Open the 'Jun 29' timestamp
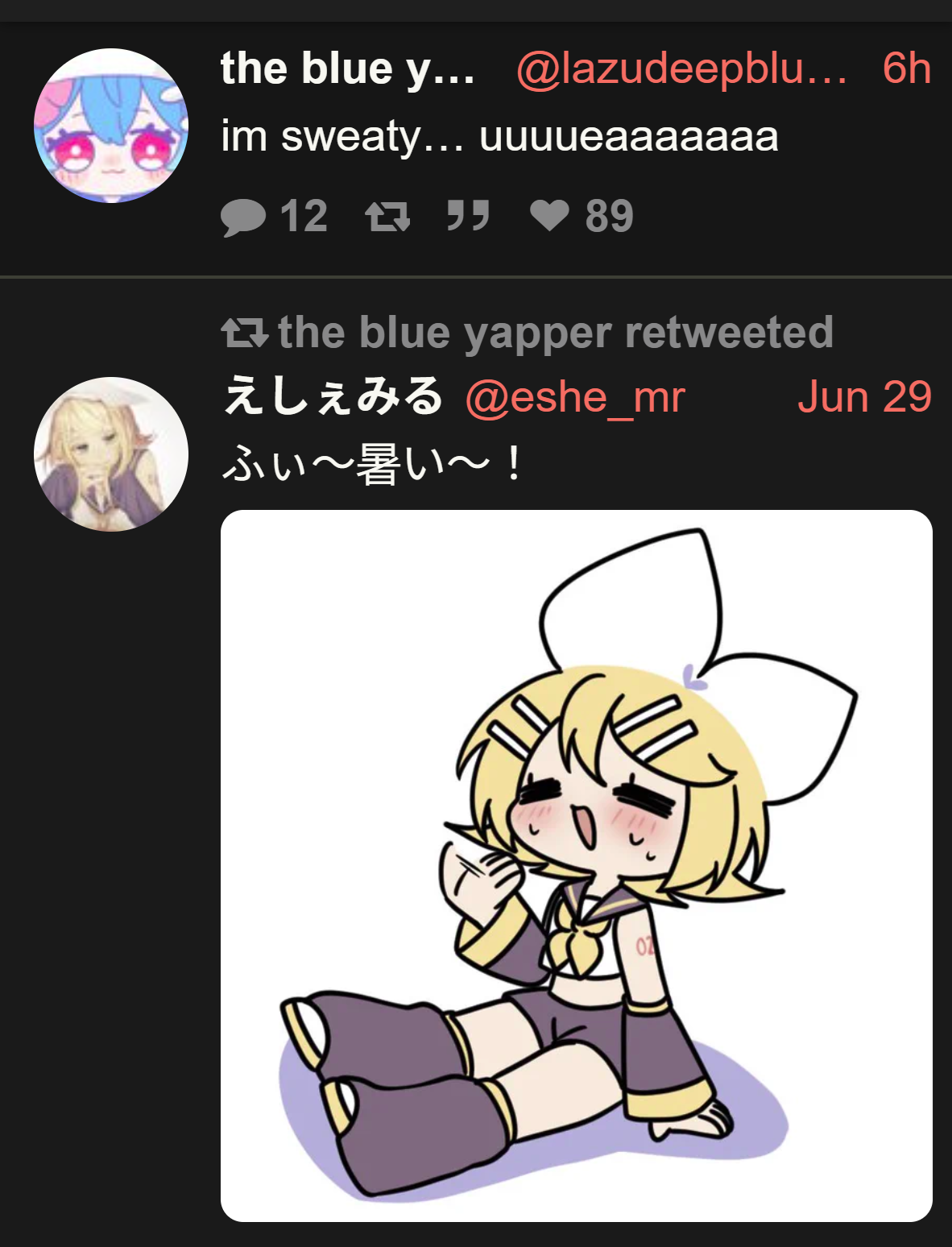This screenshot has height=1247, width=952. (865, 397)
